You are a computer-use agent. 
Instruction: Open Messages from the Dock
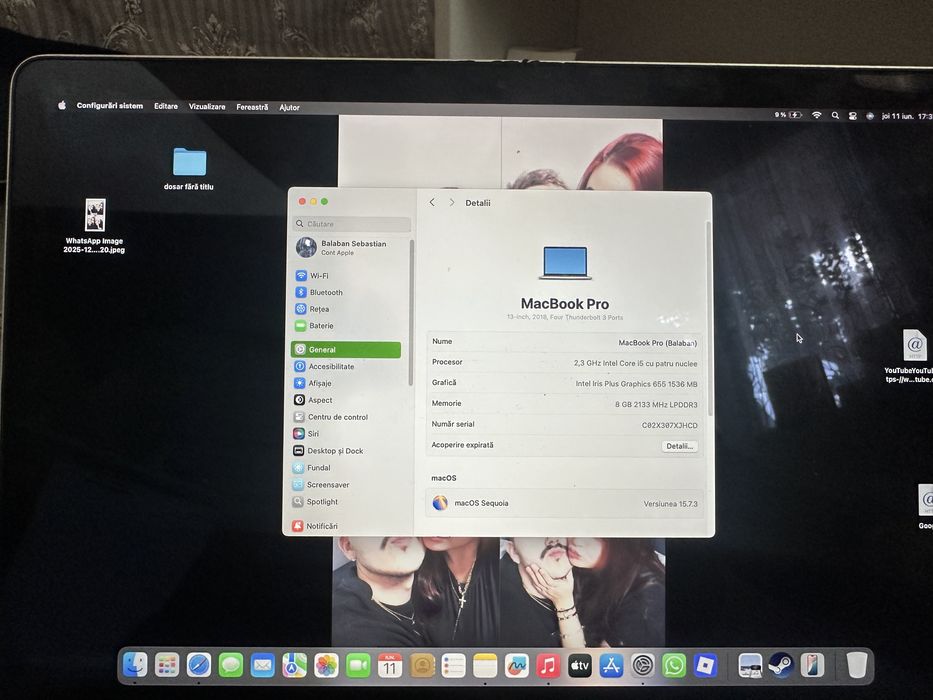(231, 665)
